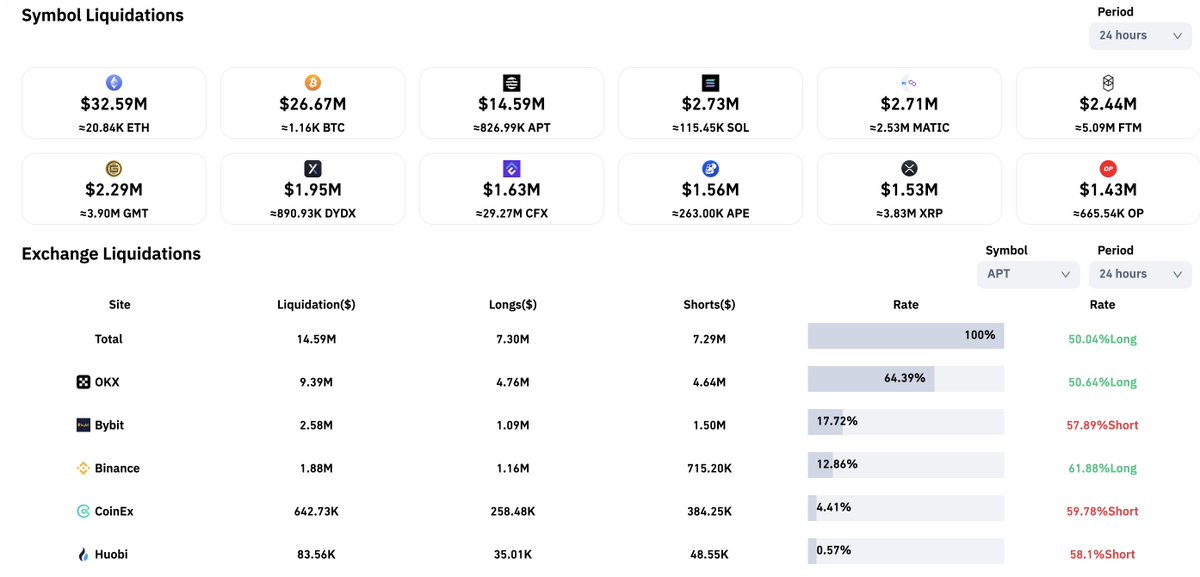Select the Binance exchange name
The image size is (1200, 577).
point(117,468)
